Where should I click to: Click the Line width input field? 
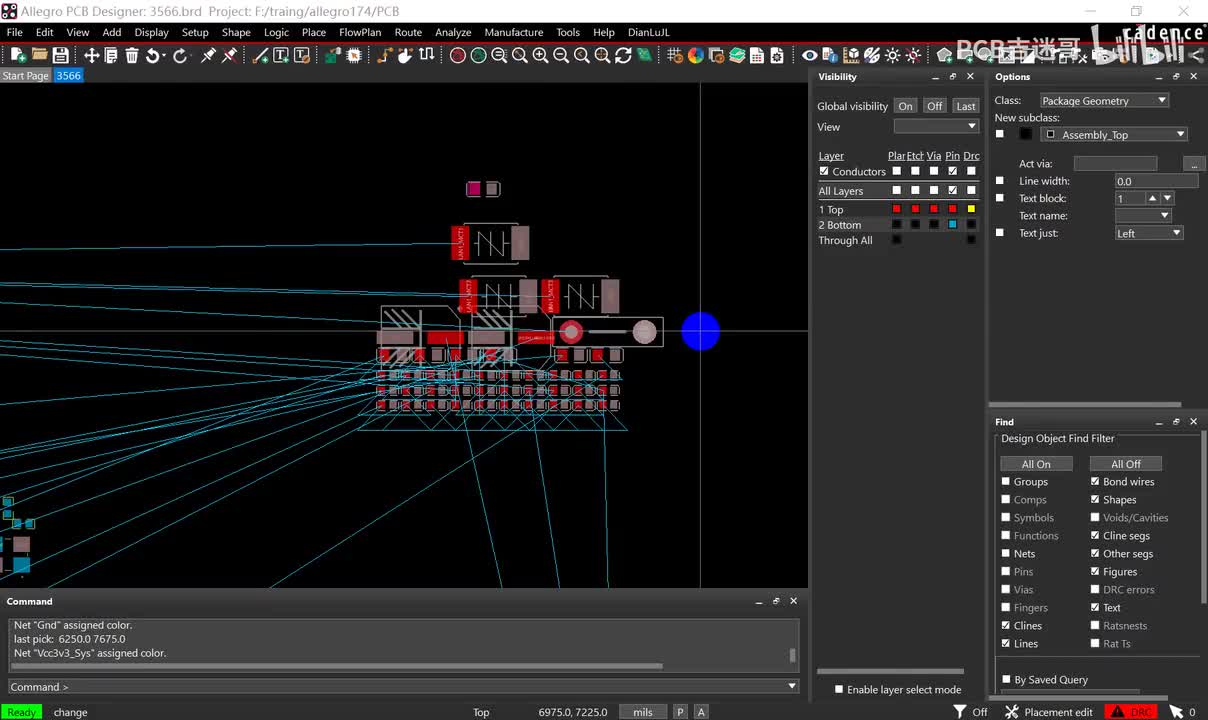[1155, 181]
